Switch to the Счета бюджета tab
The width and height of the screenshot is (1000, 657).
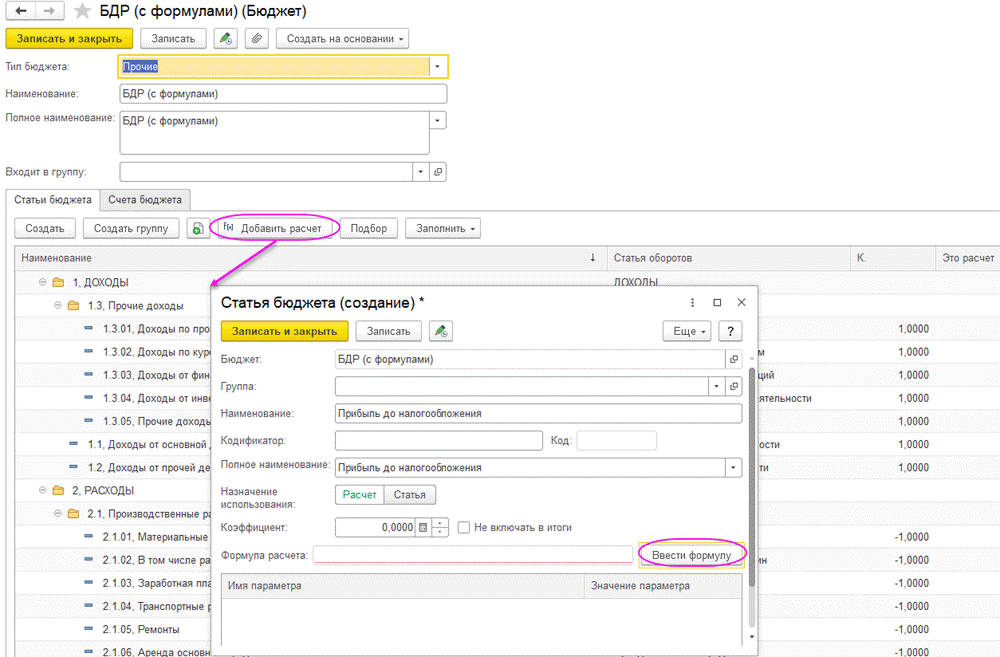click(146, 200)
